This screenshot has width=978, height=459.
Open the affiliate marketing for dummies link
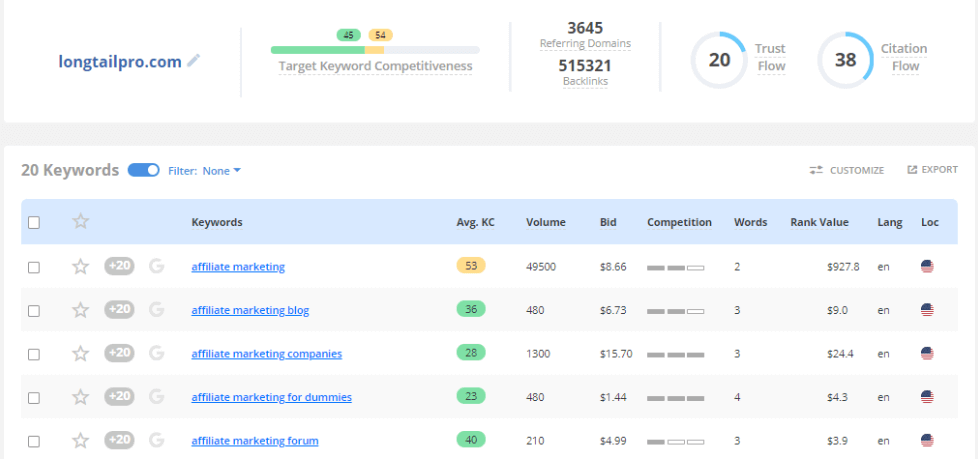pyautogui.click(x=271, y=397)
